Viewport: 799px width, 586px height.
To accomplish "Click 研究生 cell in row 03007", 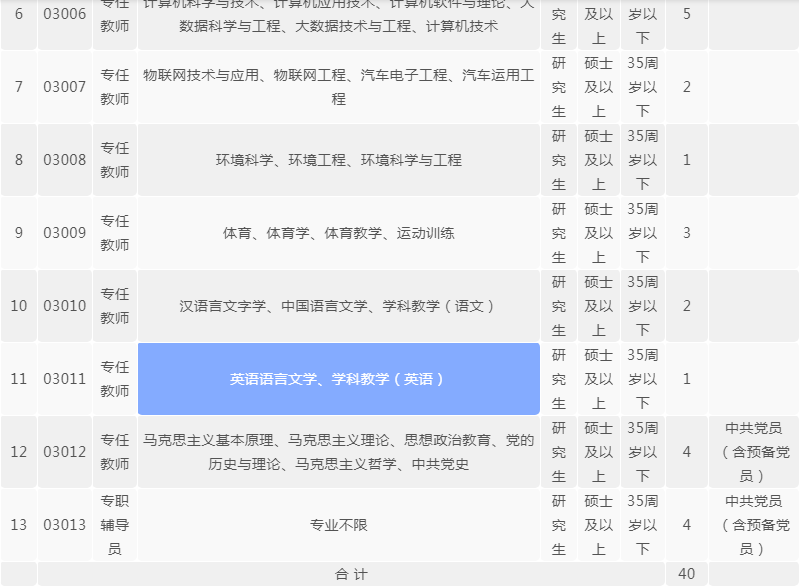I will click(559, 87).
